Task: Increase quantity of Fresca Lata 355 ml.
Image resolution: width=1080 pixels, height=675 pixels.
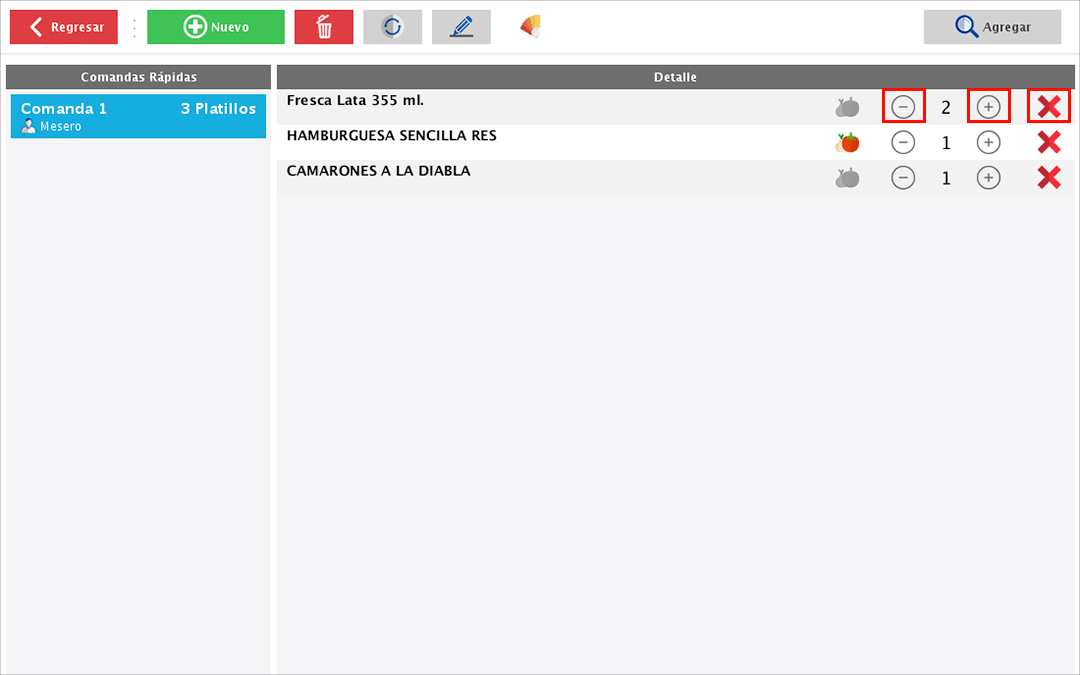Action: [x=988, y=107]
